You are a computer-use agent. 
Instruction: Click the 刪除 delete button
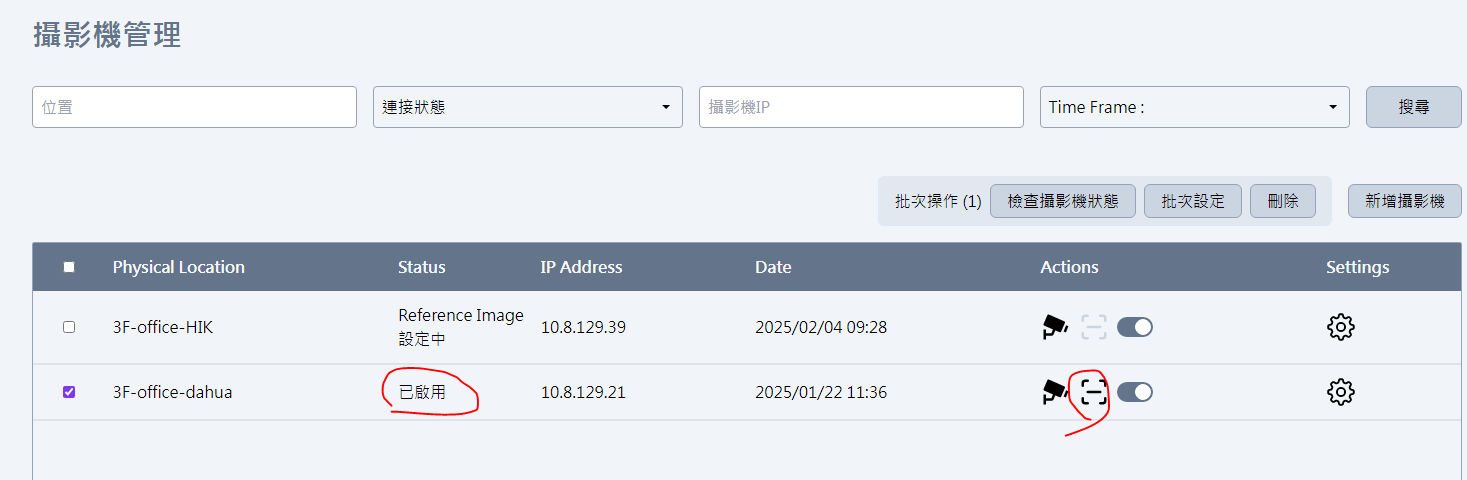tap(1283, 201)
